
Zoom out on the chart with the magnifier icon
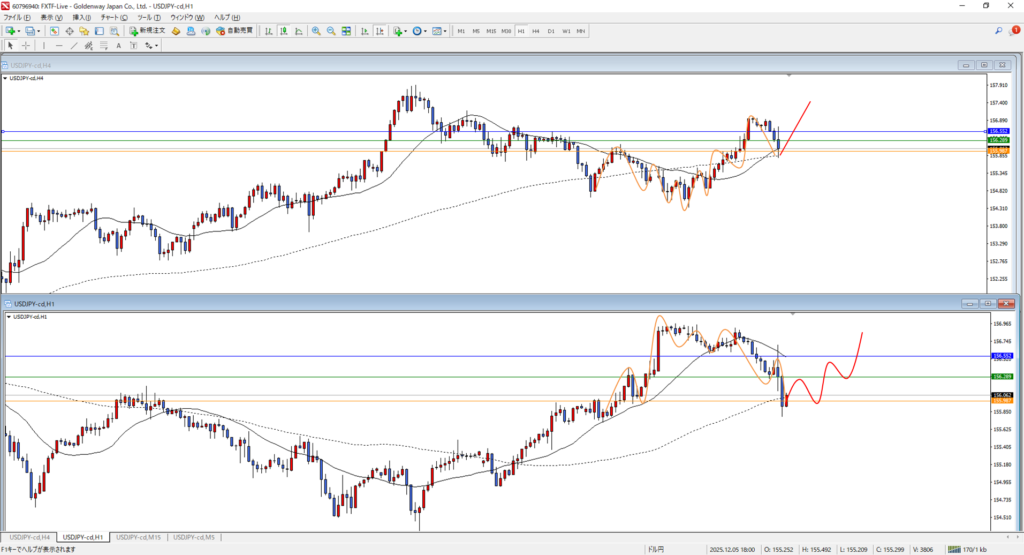(330, 31)
